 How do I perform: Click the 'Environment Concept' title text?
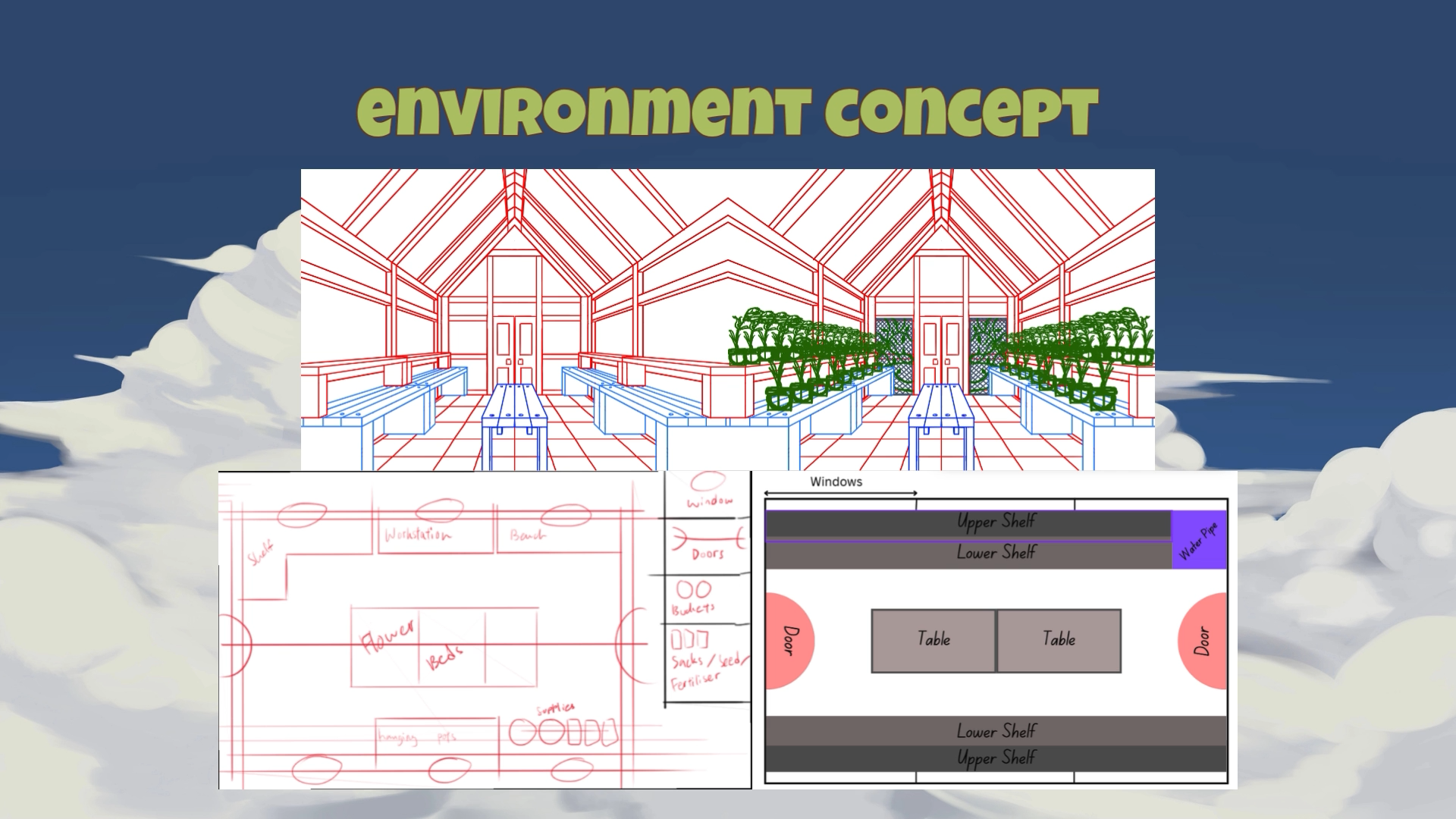pos(727,111)
